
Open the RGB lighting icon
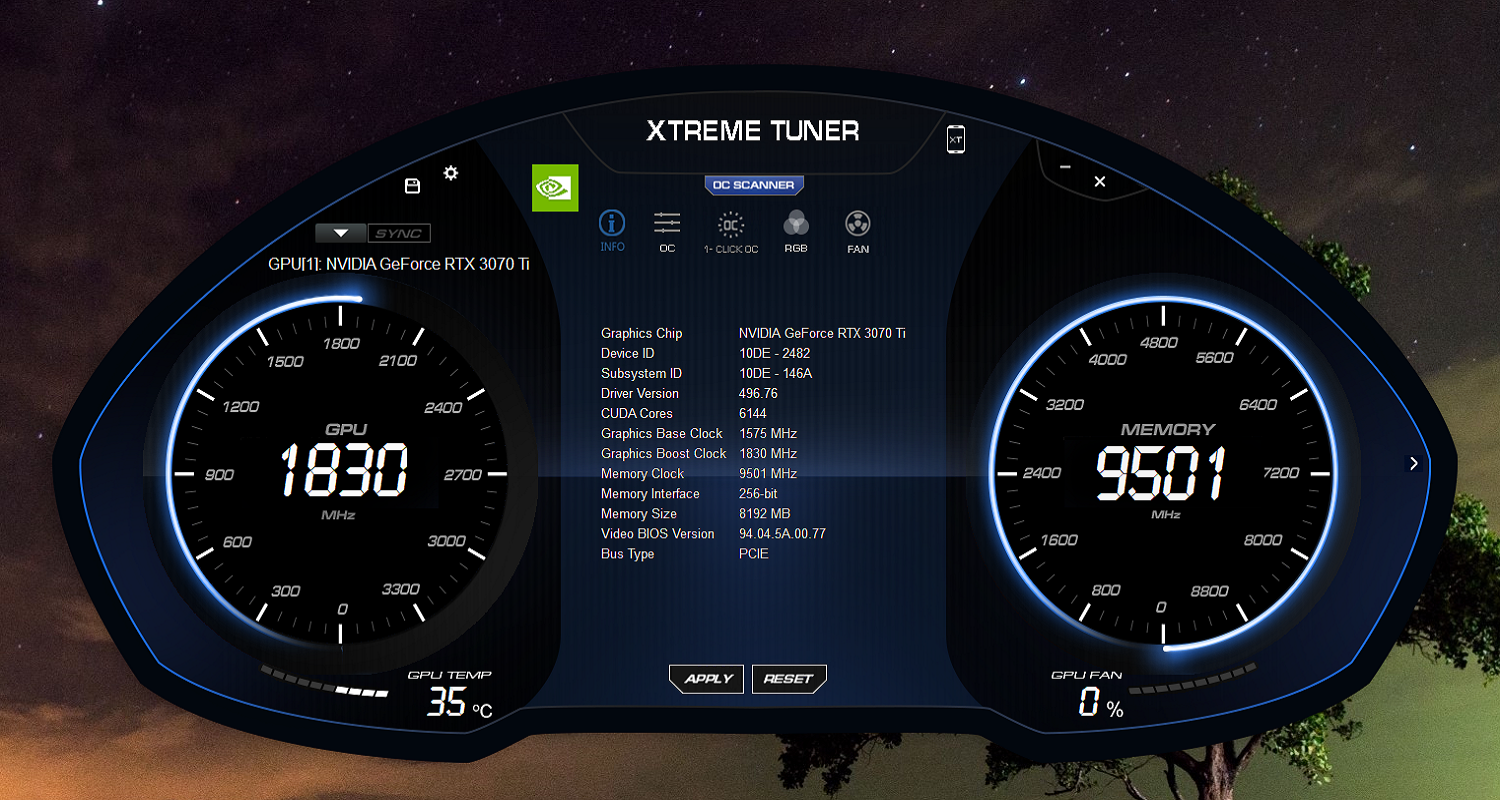(796, 224)
